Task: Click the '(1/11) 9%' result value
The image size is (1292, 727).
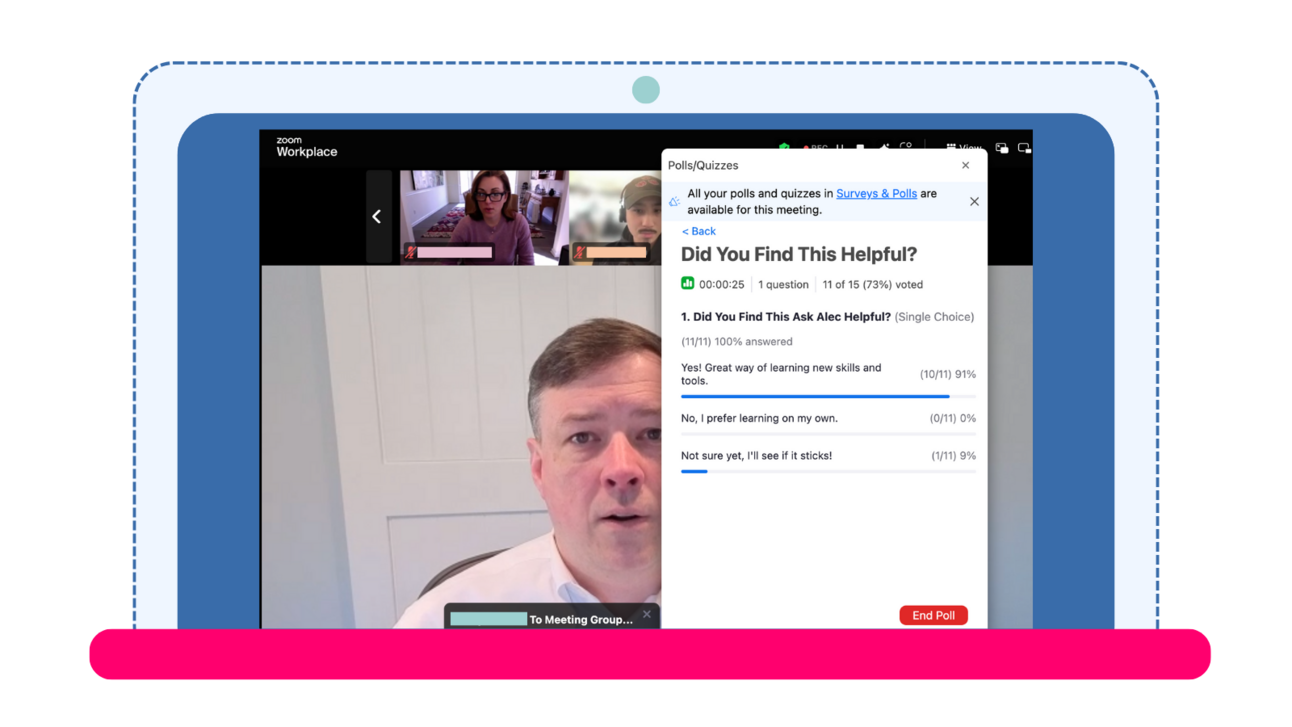Action: click(x=953, y=455)
